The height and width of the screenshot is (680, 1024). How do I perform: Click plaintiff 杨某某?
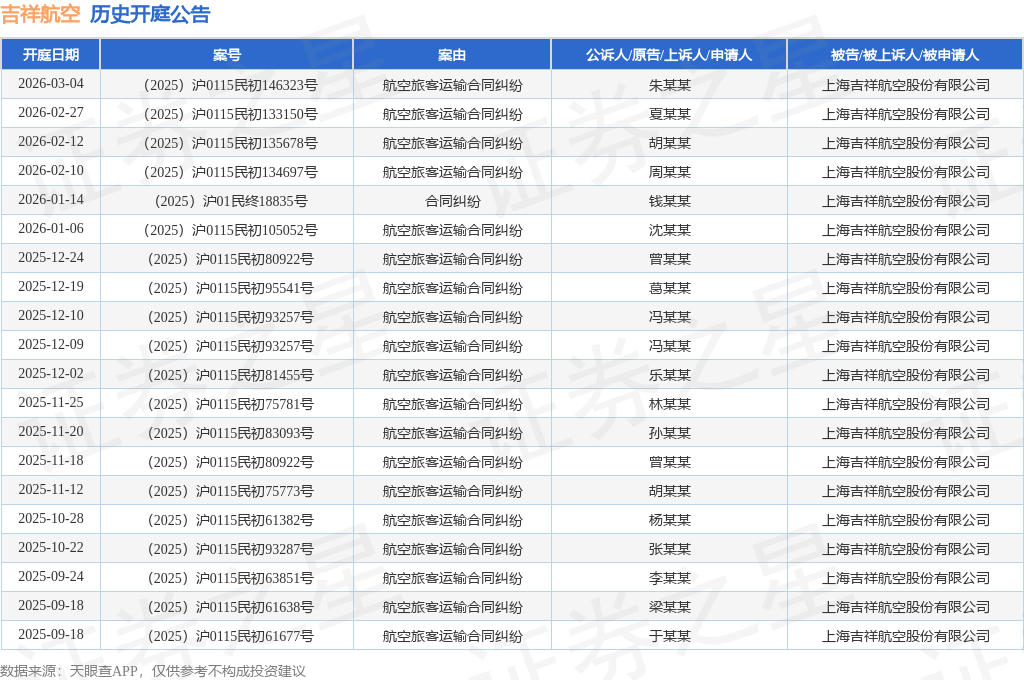tap(669, 520)
